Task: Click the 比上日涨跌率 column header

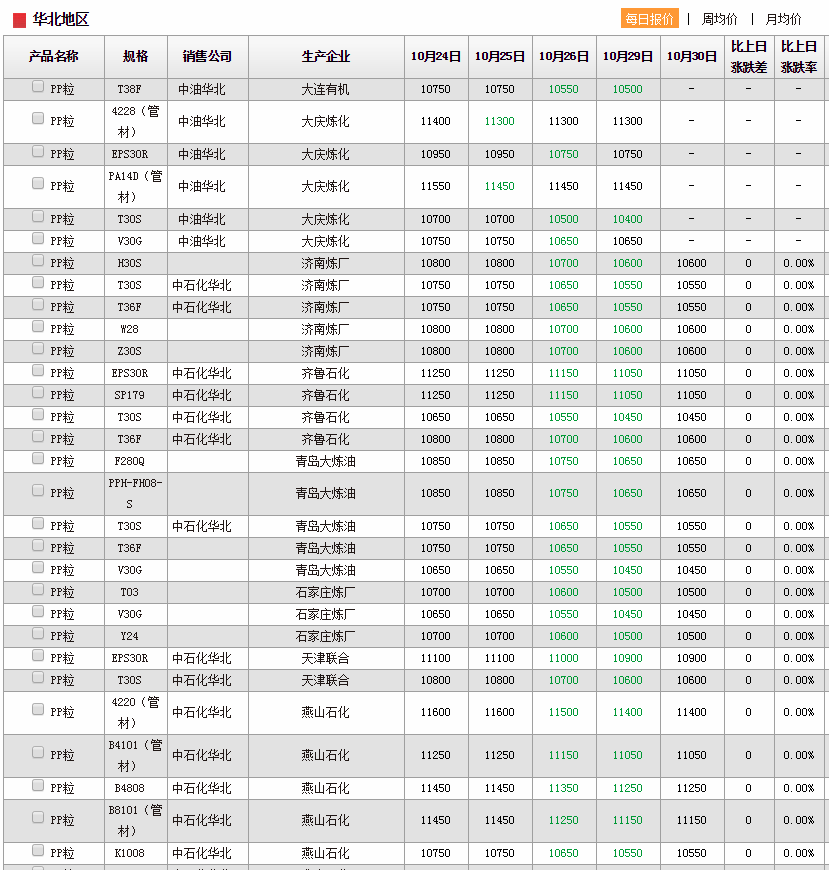Action: click(x=799, y=57)
